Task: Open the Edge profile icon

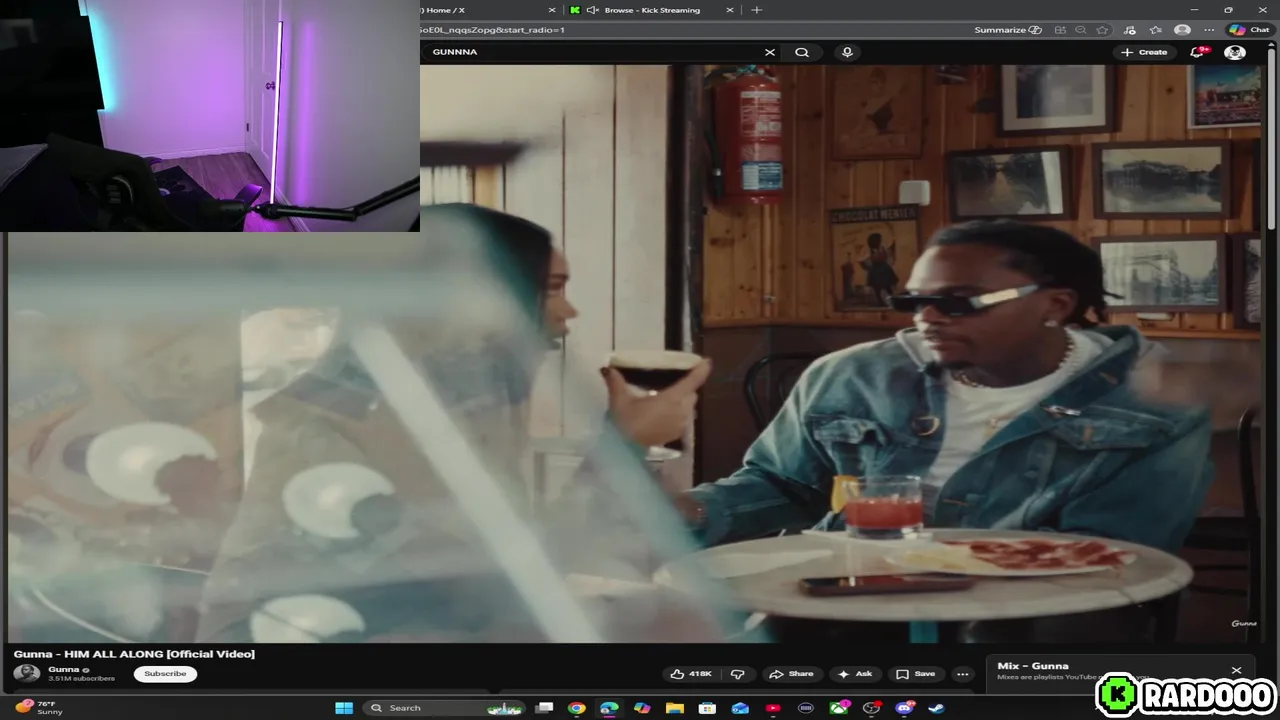Action: [x=1183, y=30]
